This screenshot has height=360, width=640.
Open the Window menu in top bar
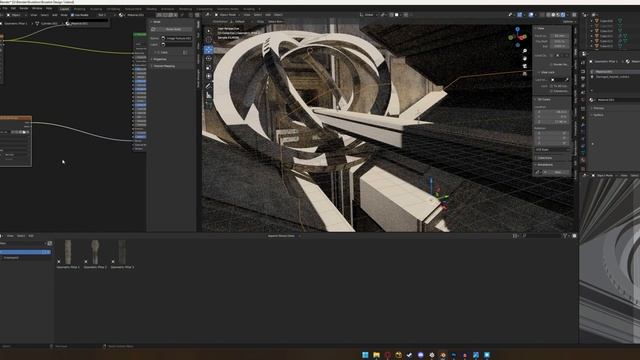[x=37, y=8]
